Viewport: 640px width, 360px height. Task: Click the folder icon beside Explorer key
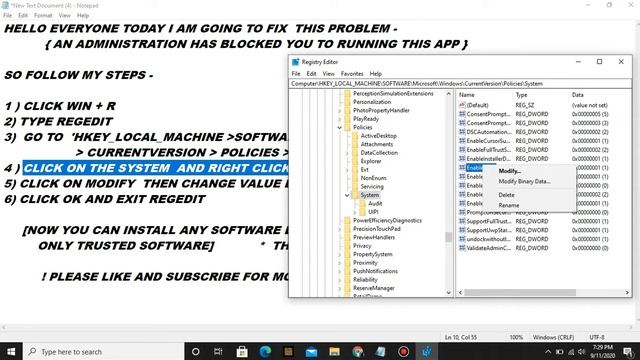(355, 161)
